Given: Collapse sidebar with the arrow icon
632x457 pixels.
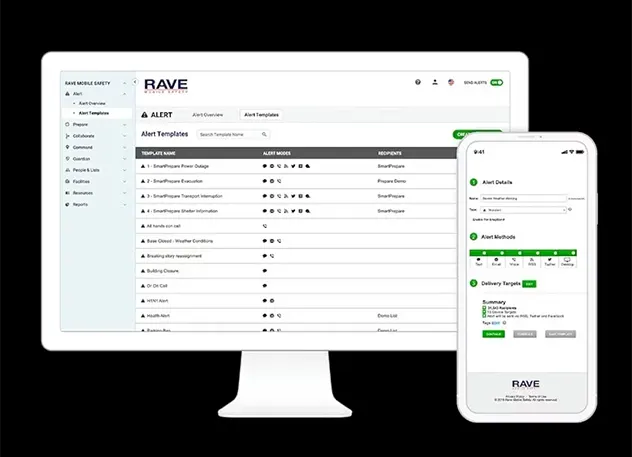Looking at the screenshot, I should 136,82.
